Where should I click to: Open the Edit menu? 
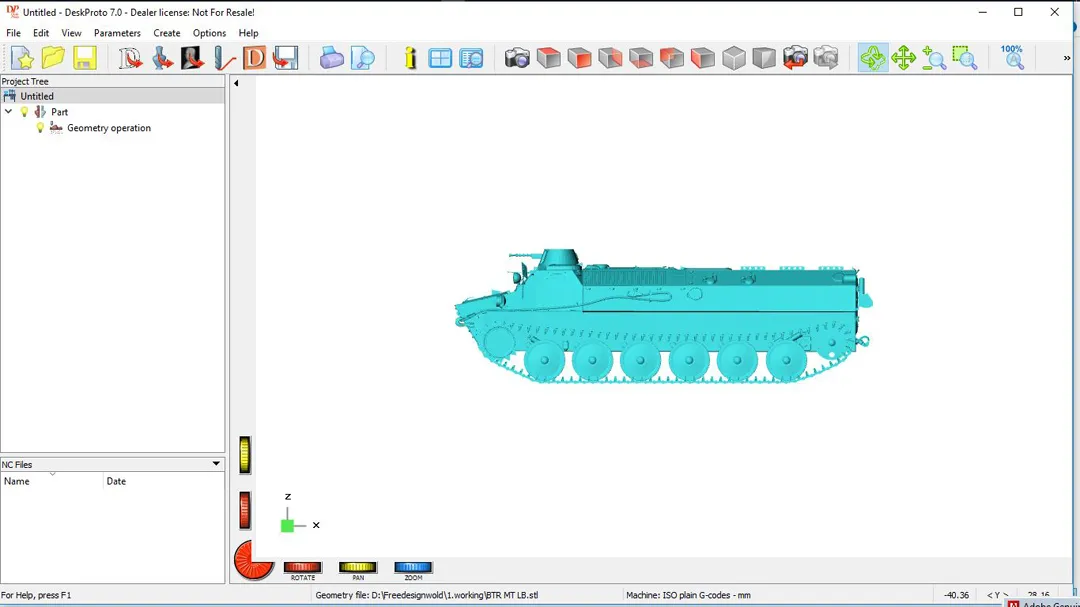click(41, 33)
